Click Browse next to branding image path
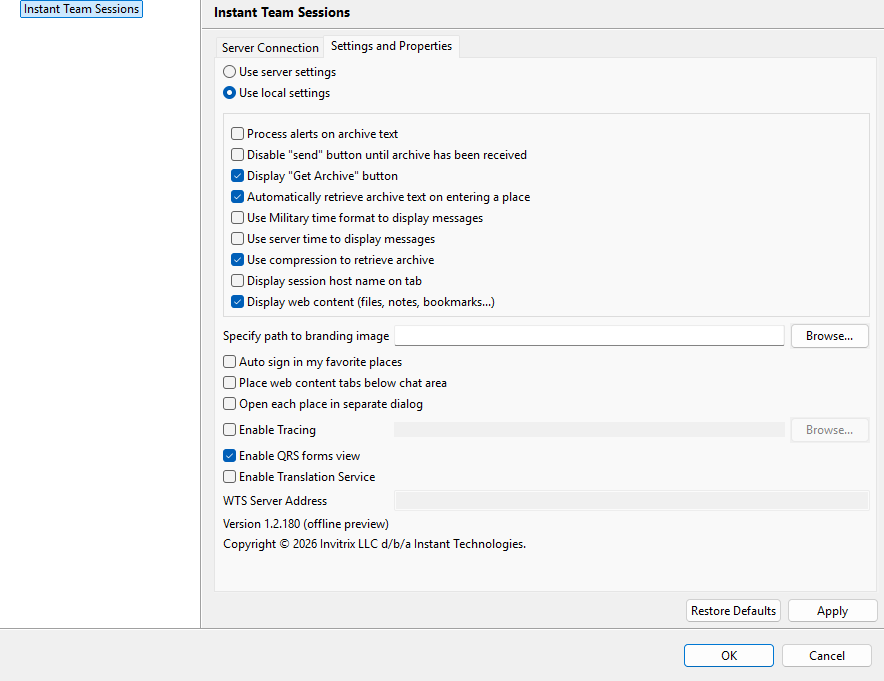The image size is (884, 681). 829,336
